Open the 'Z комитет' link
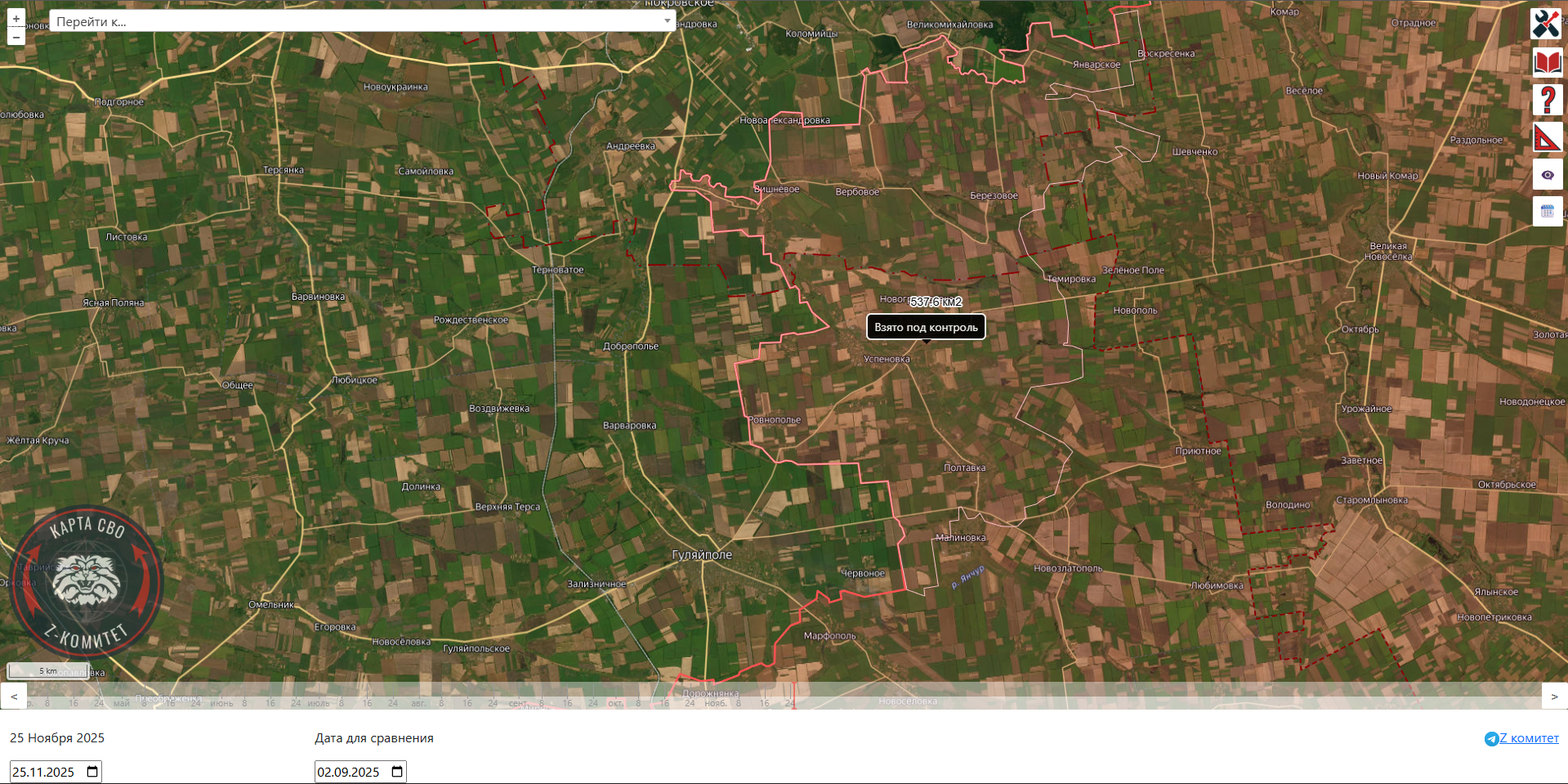Image resolution: width=1568 pixels, height=784 pixels. (x=1529, y=738)
